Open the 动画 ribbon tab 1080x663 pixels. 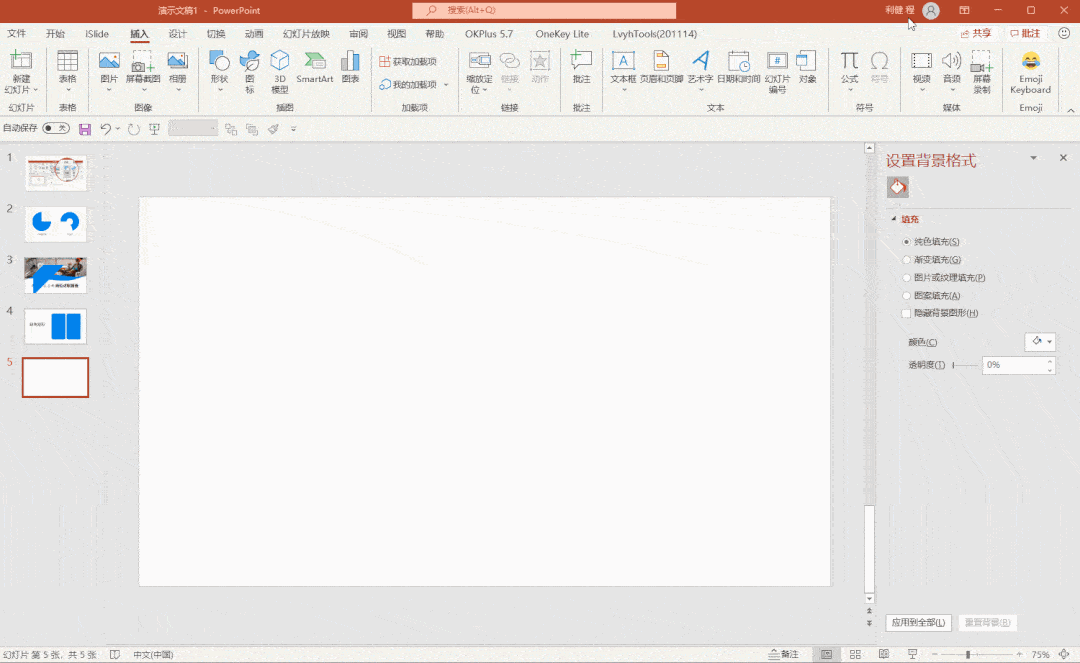tap(254, 34)
